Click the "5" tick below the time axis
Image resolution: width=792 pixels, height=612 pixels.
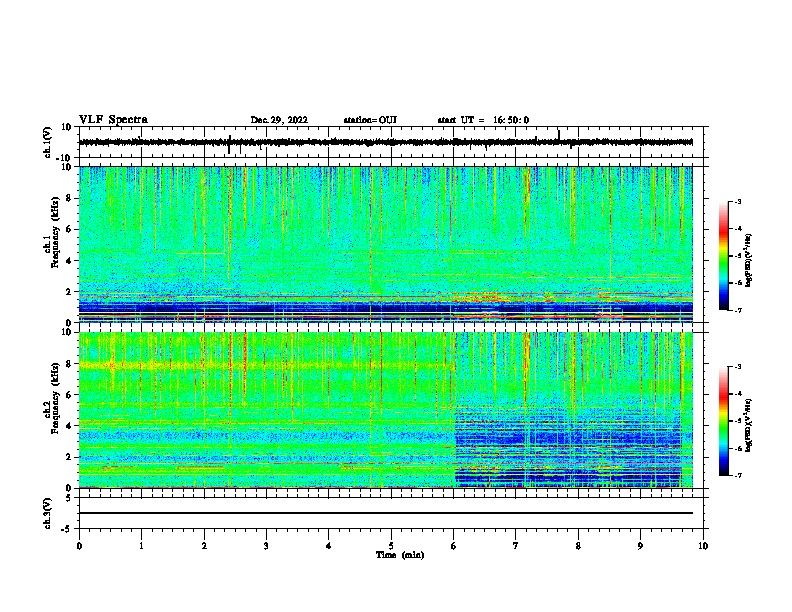[x=391, y=546]
